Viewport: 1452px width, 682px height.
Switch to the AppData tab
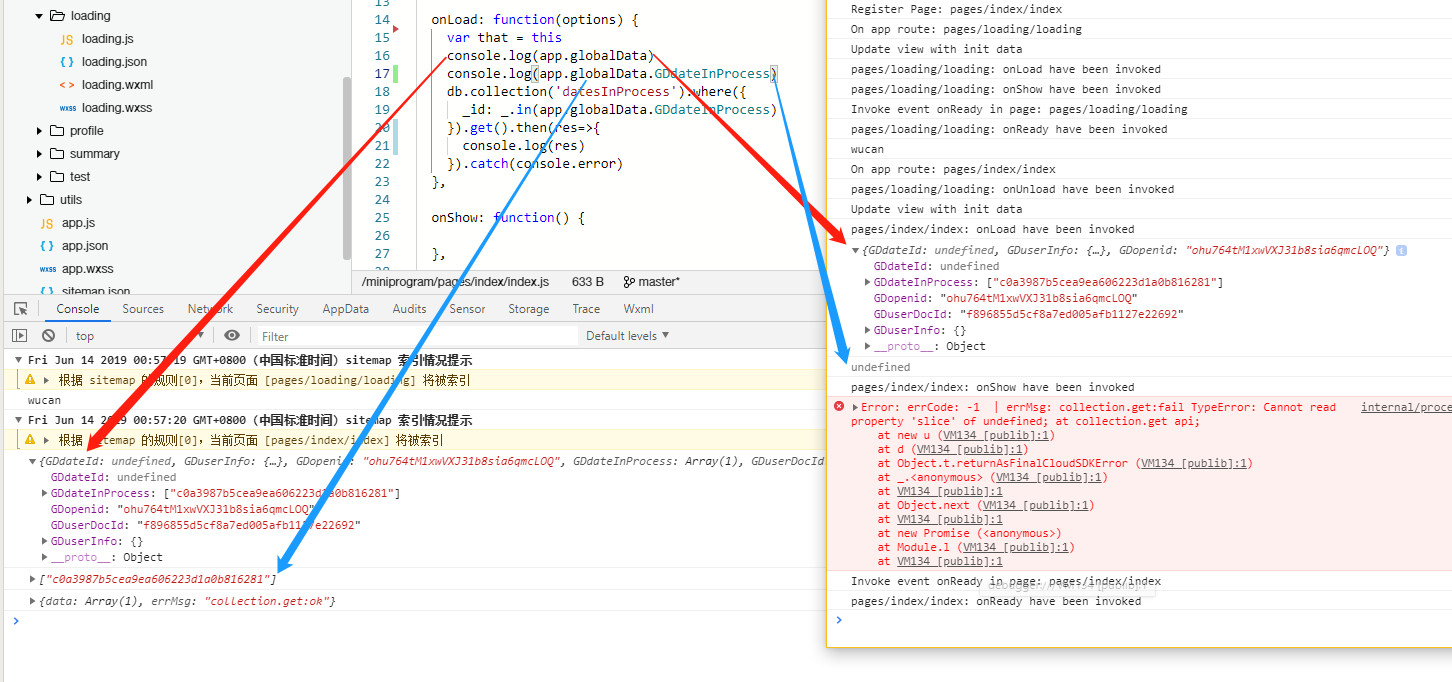(x=345, y=309)
